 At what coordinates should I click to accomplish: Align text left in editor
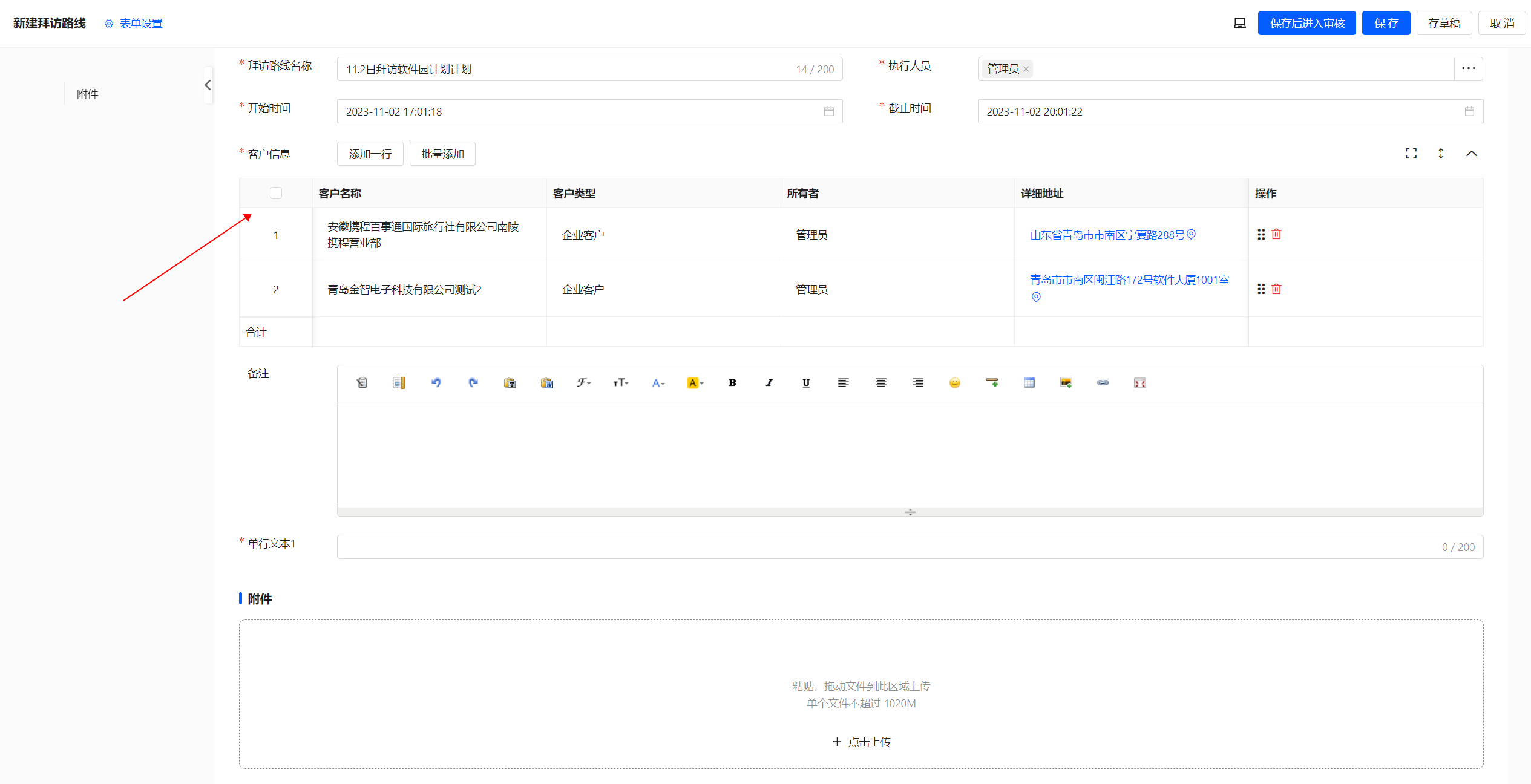tap(844, 382)
